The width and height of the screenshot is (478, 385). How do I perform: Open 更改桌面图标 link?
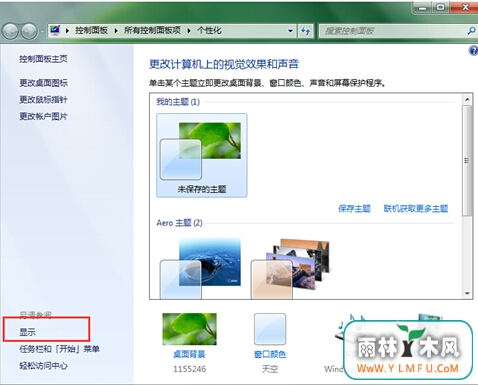[43, 83]
